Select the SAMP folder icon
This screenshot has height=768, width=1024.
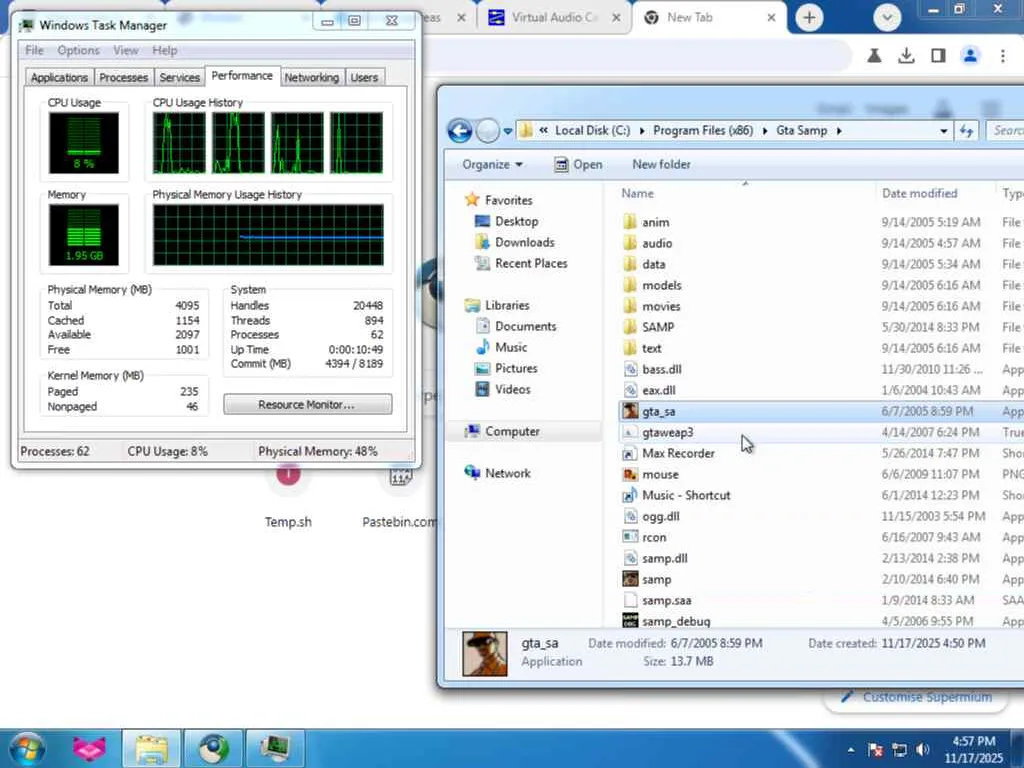point(630,327)
